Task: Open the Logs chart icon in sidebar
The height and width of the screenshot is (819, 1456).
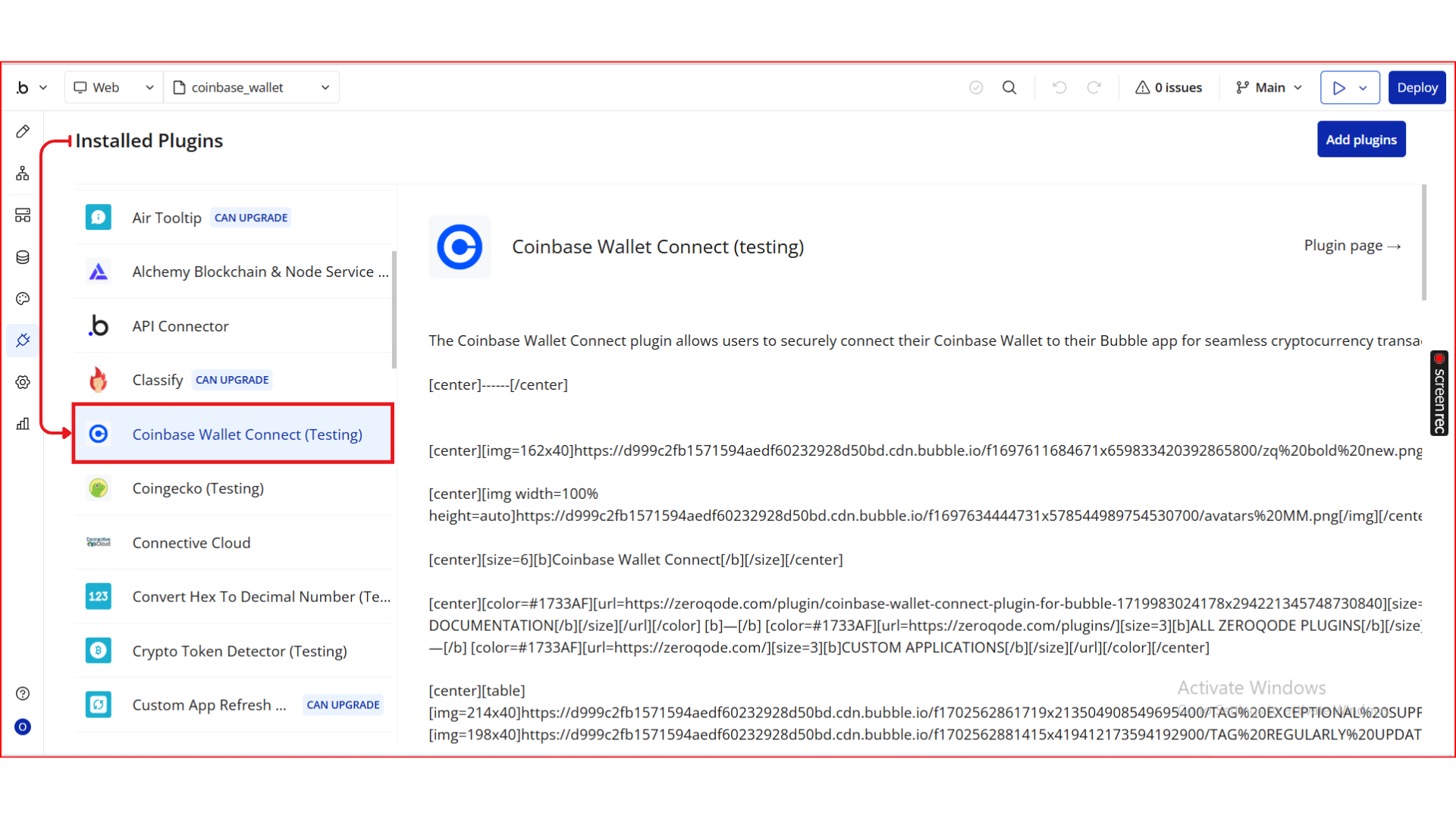Action: click(x=23, y=424)
